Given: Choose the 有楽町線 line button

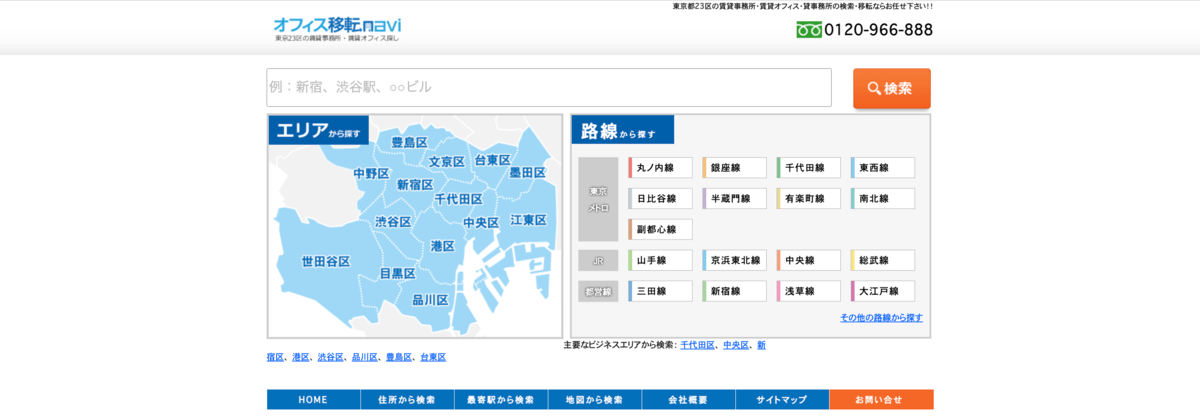Looking at the screenshot, I should click(808, 198).
